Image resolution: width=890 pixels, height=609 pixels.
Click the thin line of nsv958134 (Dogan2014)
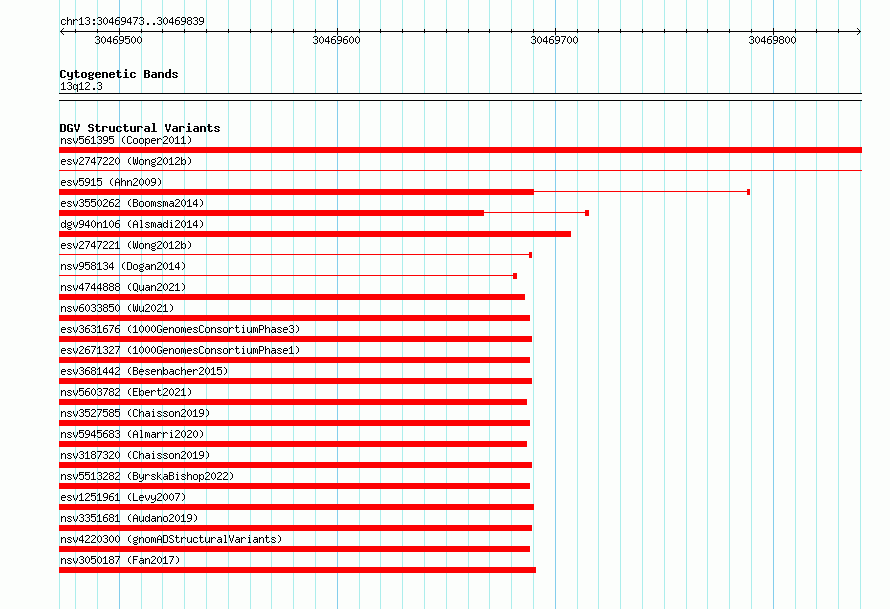pos(287,276)
